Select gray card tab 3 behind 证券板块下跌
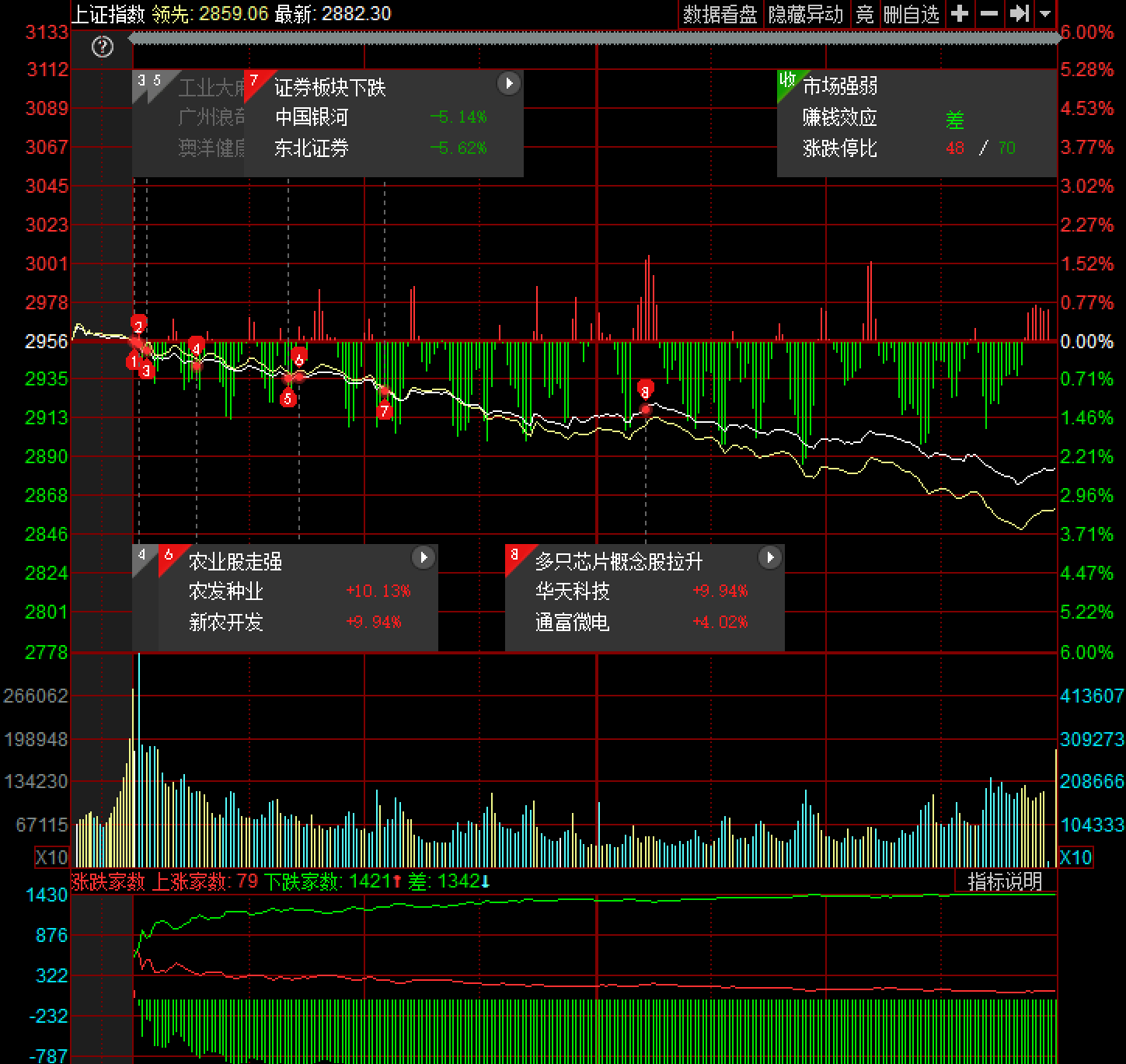This screenshot has width=1126, height=1064. coord(141,80)
